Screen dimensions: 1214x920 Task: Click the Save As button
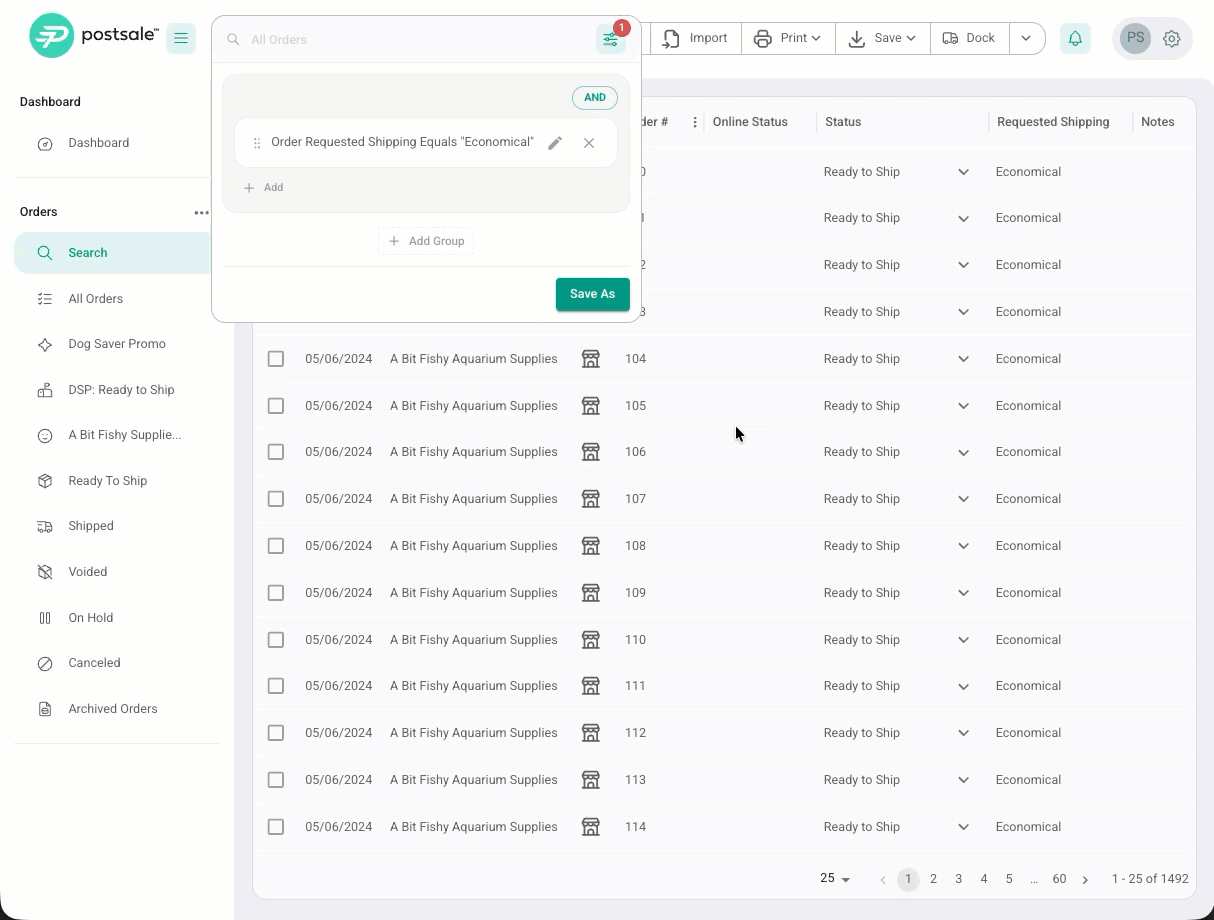point(593,294)
